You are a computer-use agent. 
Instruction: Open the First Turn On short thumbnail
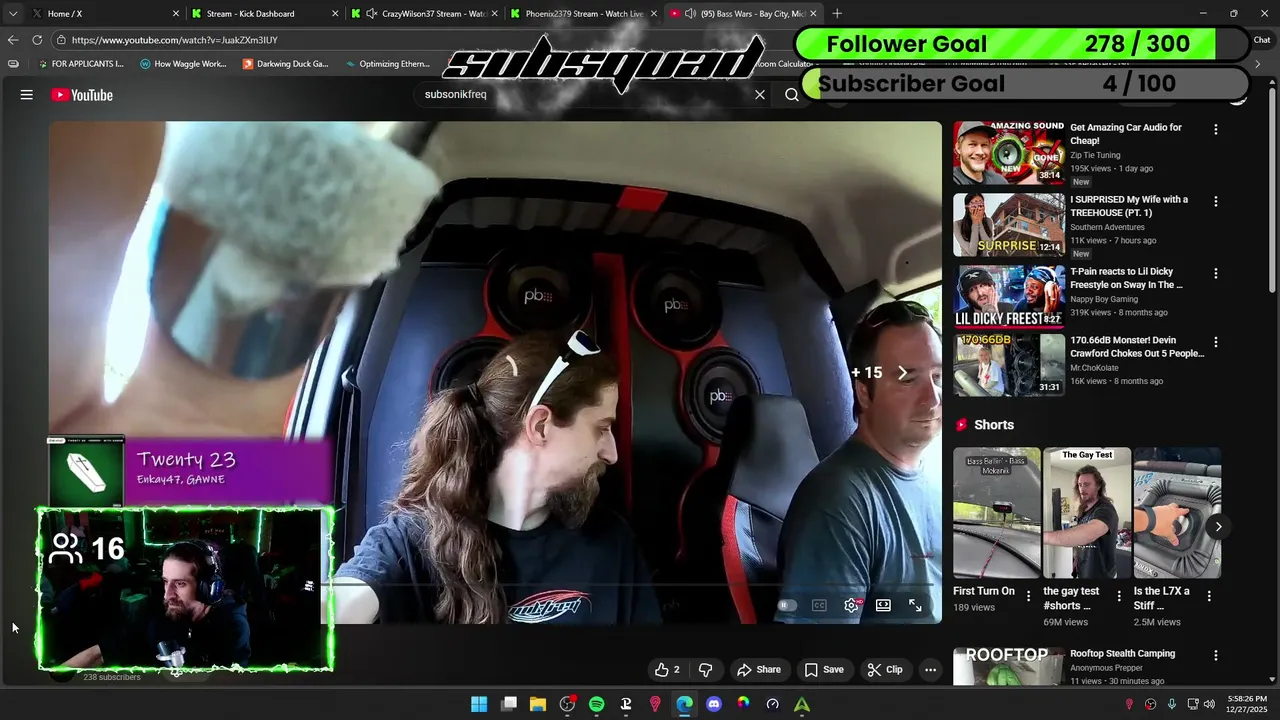point(997,513)
